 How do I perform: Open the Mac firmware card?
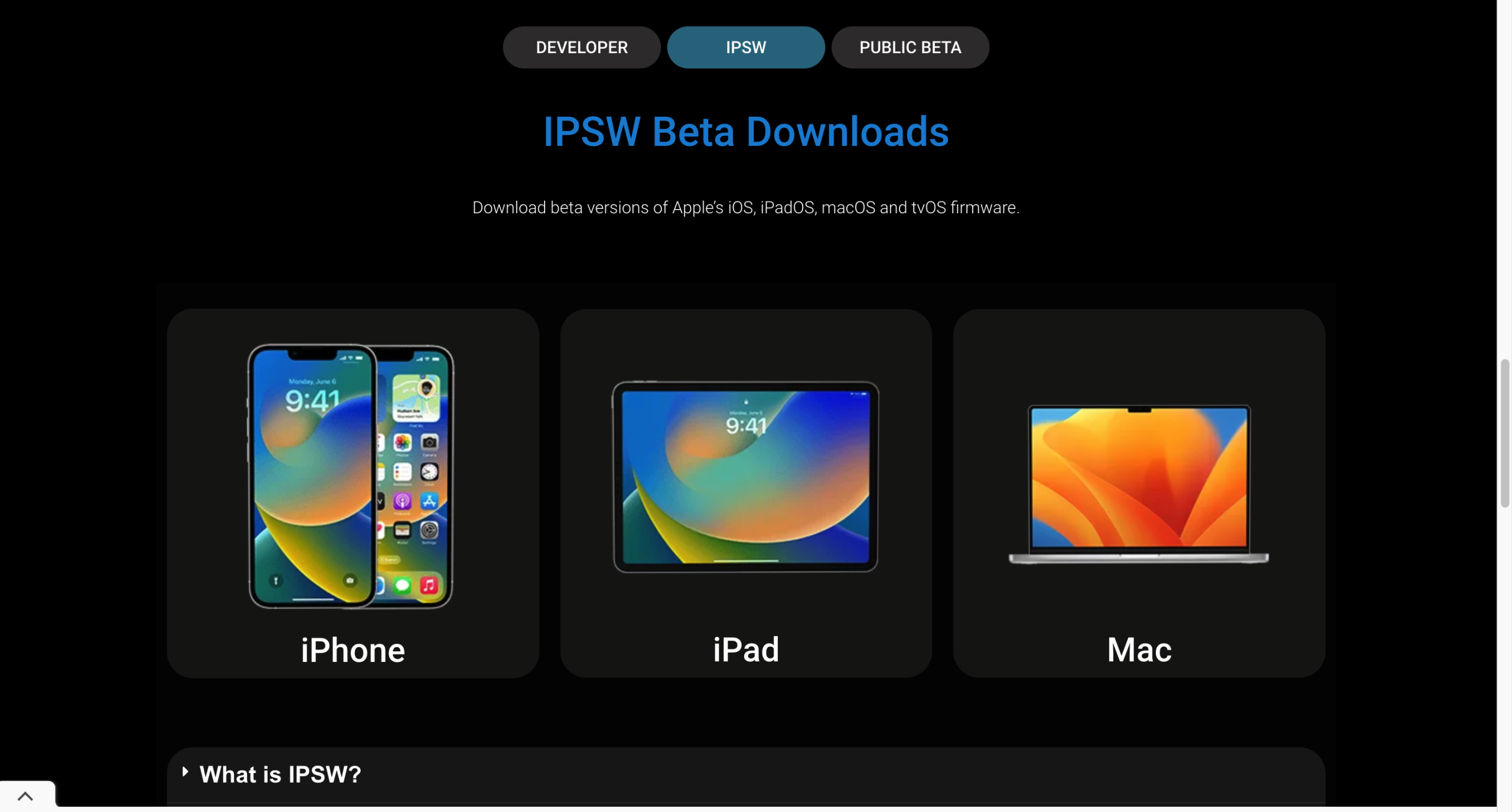[1139, 493]
